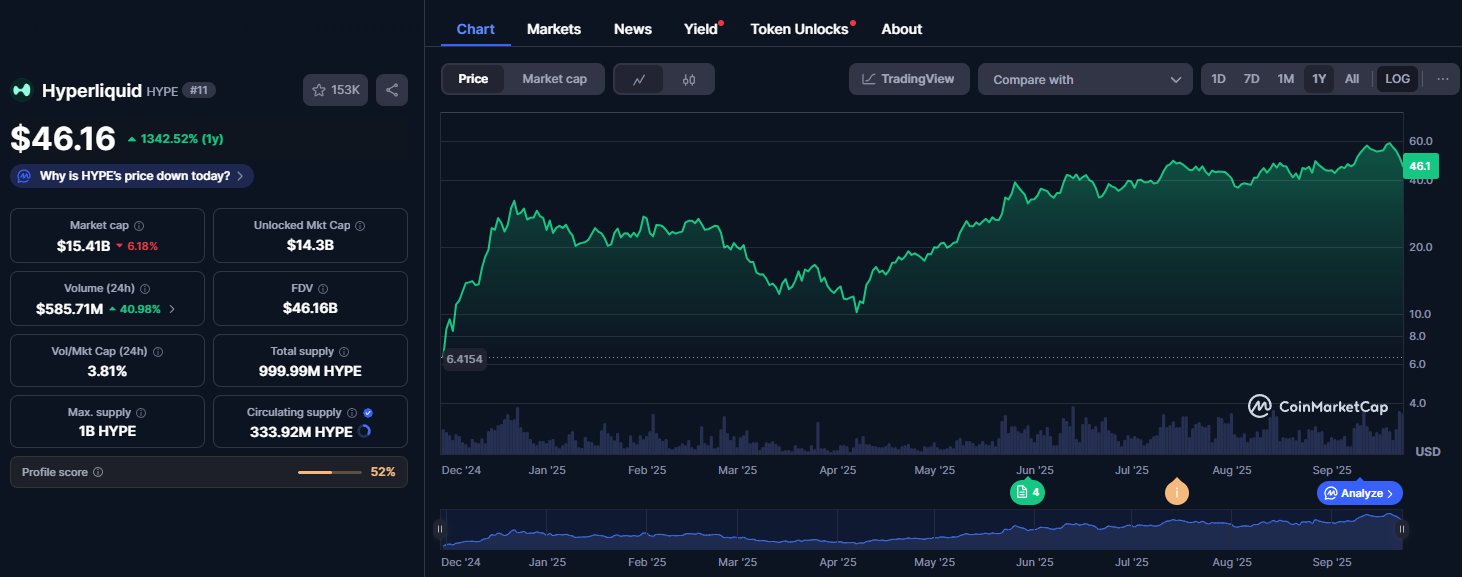Screen dimensions: 1462x577
Task: Click the $46.16 price heading
Action: 63,139
